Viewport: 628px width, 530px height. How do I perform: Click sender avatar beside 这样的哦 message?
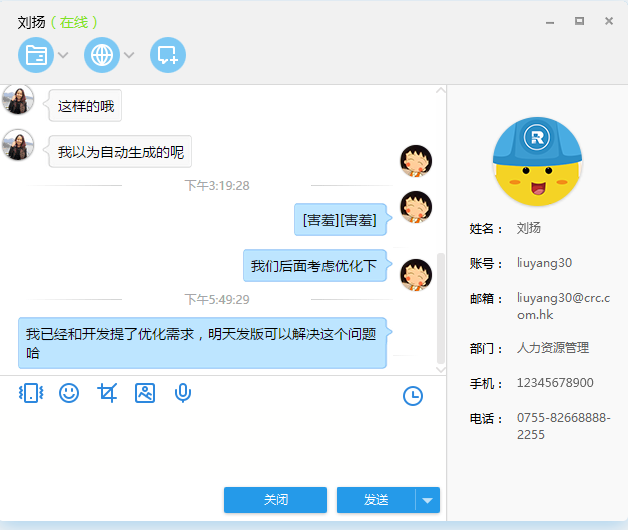coord(18,100)
